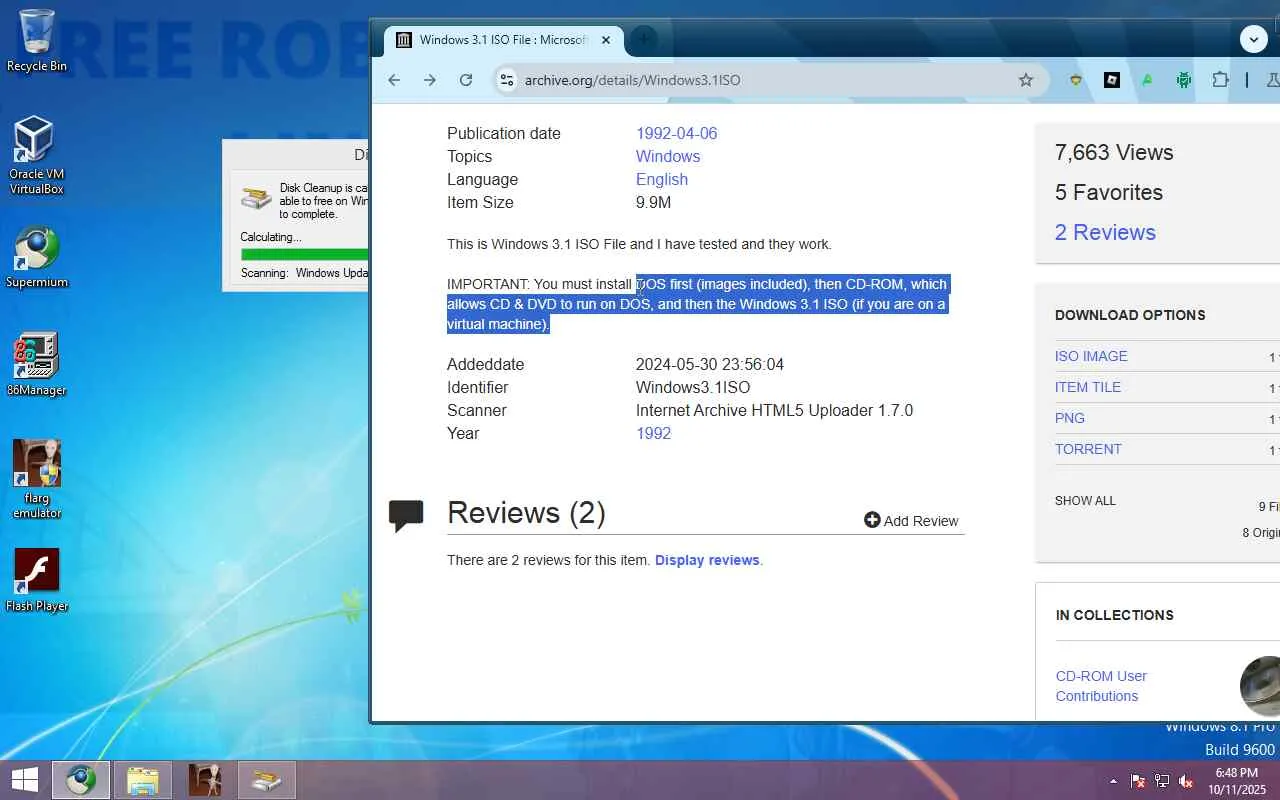
Task: Click the Internet Archive HTML5 Uploader 1.7.0 text
Action: [x=775, y=410]
